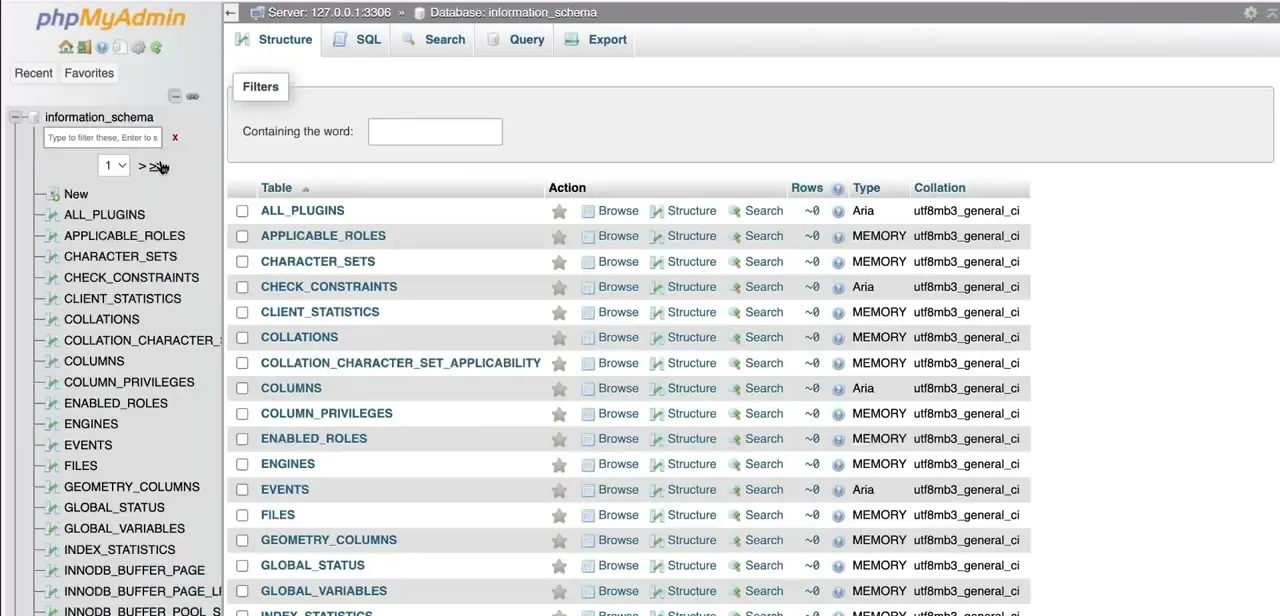Reload navigation panel green refresh icon

(156, 47)
